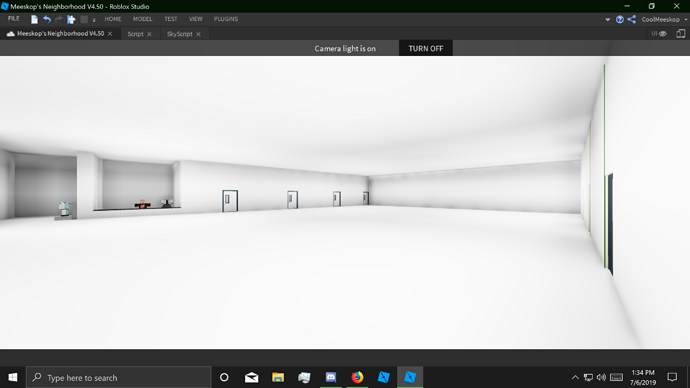The width and height of the screenshot is (690, 388).
Task: Switch to the VIEW ribbon tab
Action: 195,19
